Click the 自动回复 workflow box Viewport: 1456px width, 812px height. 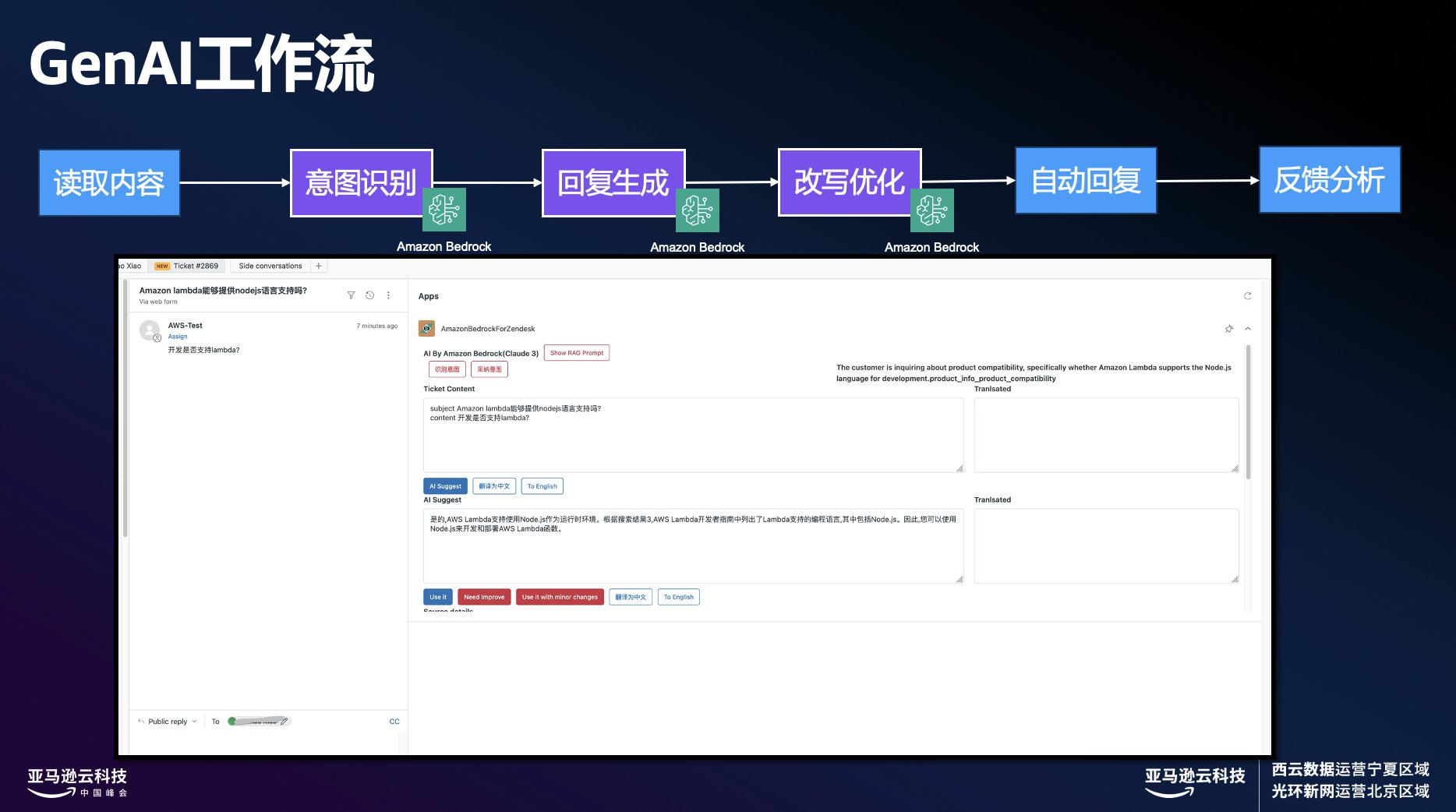[x=1086, y=181]
